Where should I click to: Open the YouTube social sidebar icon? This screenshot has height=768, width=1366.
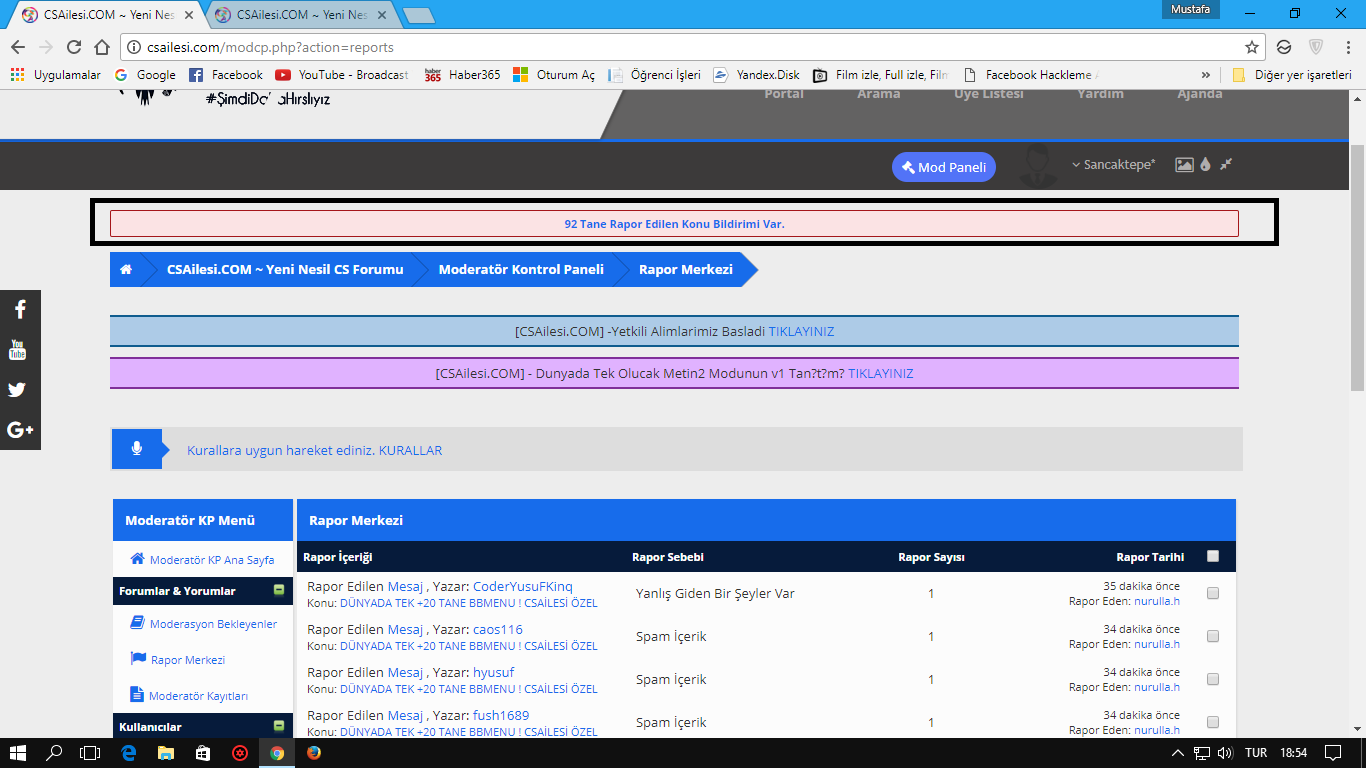(20, 350)
